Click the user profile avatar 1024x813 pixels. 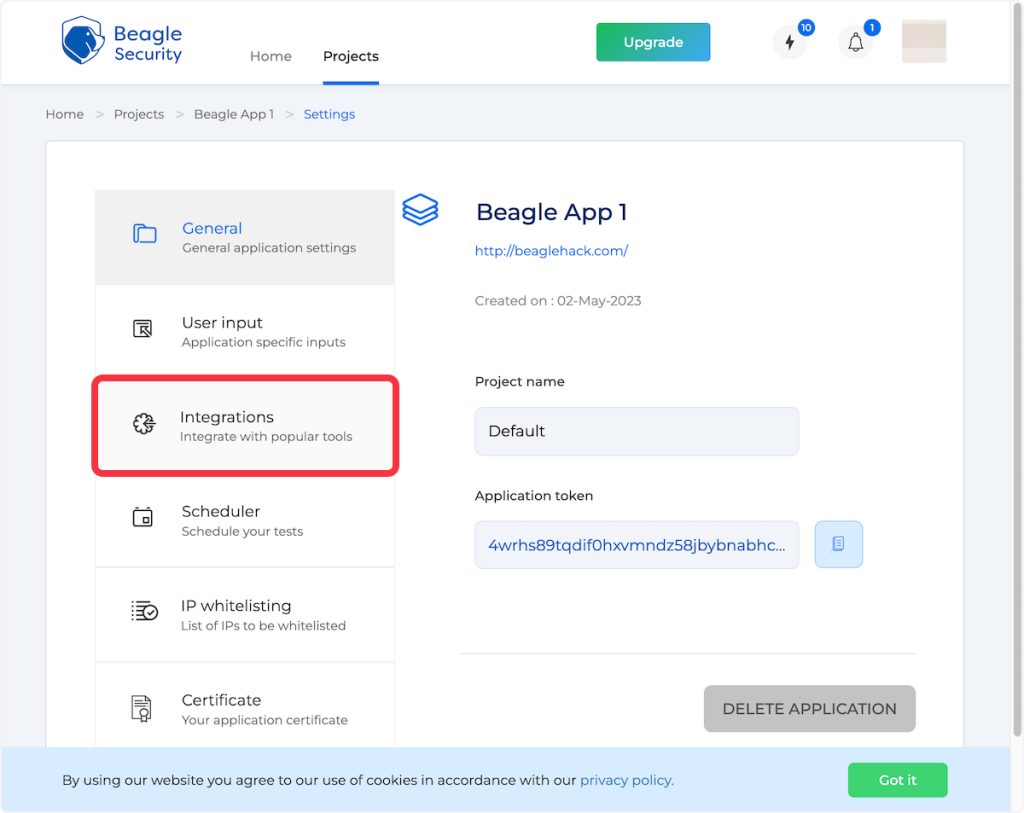click(923, 42)
